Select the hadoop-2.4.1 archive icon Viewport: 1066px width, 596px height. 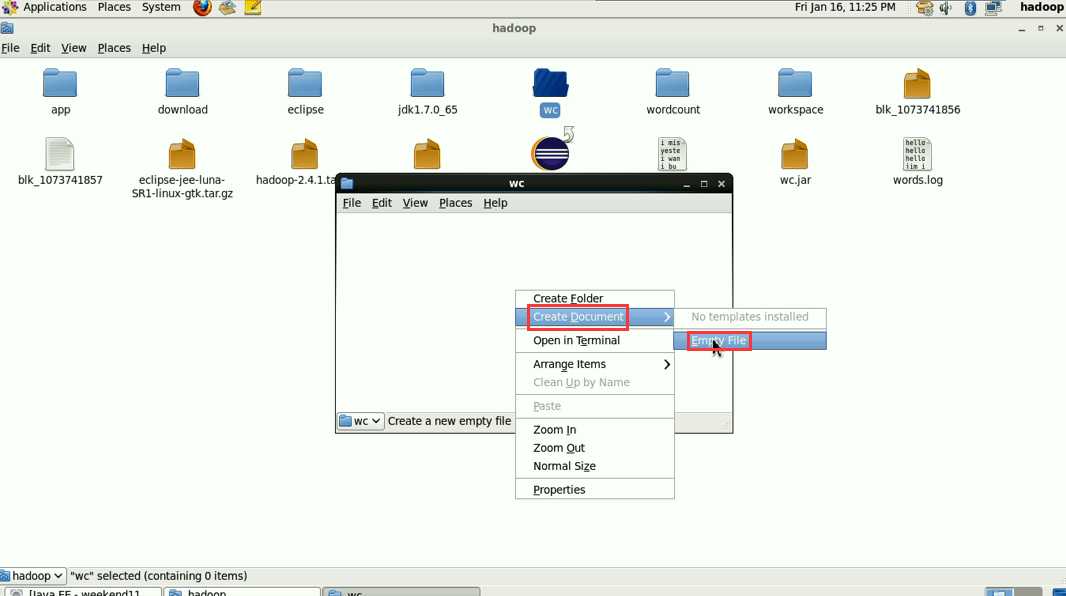click(304, 154)
